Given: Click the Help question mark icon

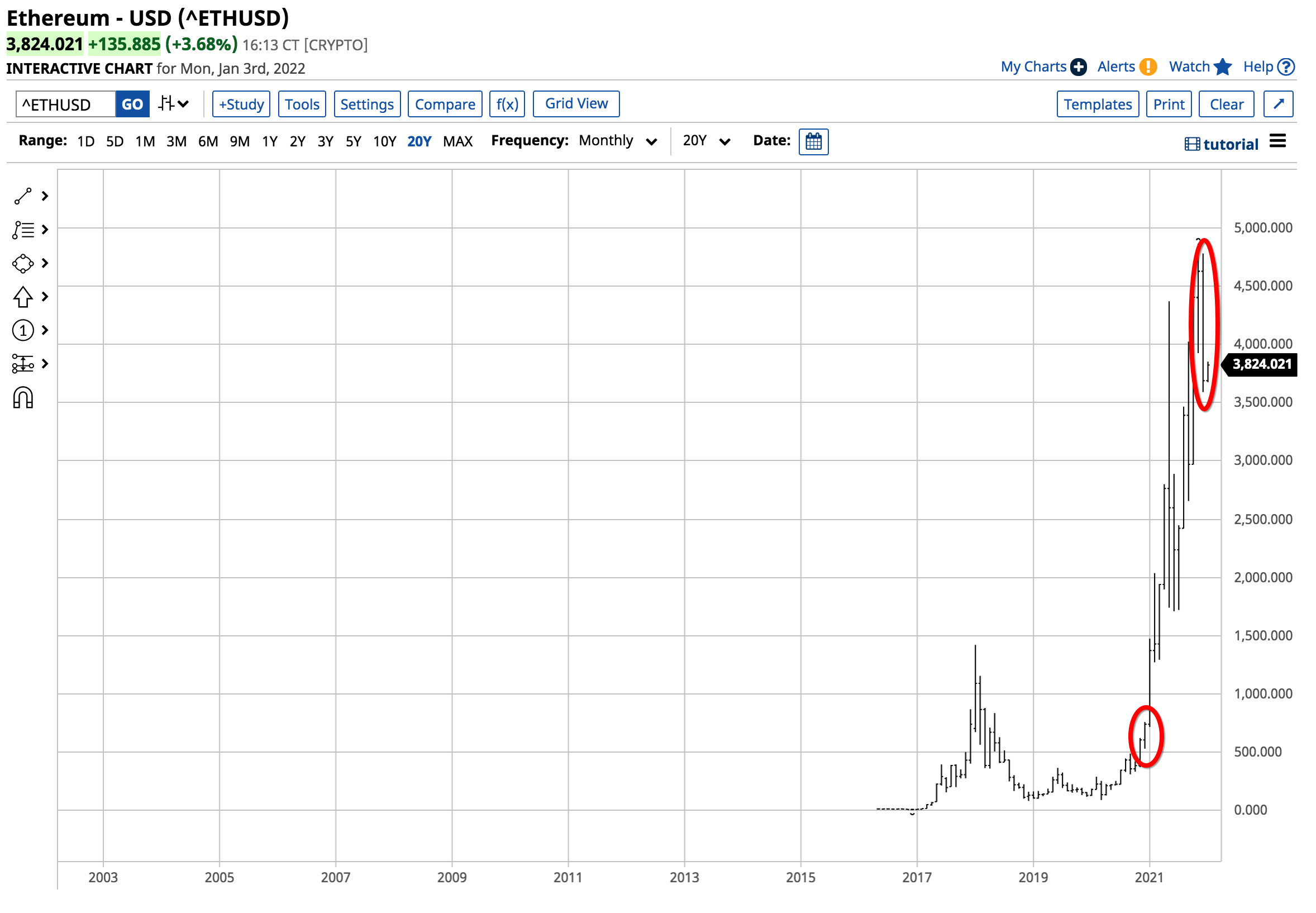Looking at the screenshot, I should click(x=1286, y=67).
